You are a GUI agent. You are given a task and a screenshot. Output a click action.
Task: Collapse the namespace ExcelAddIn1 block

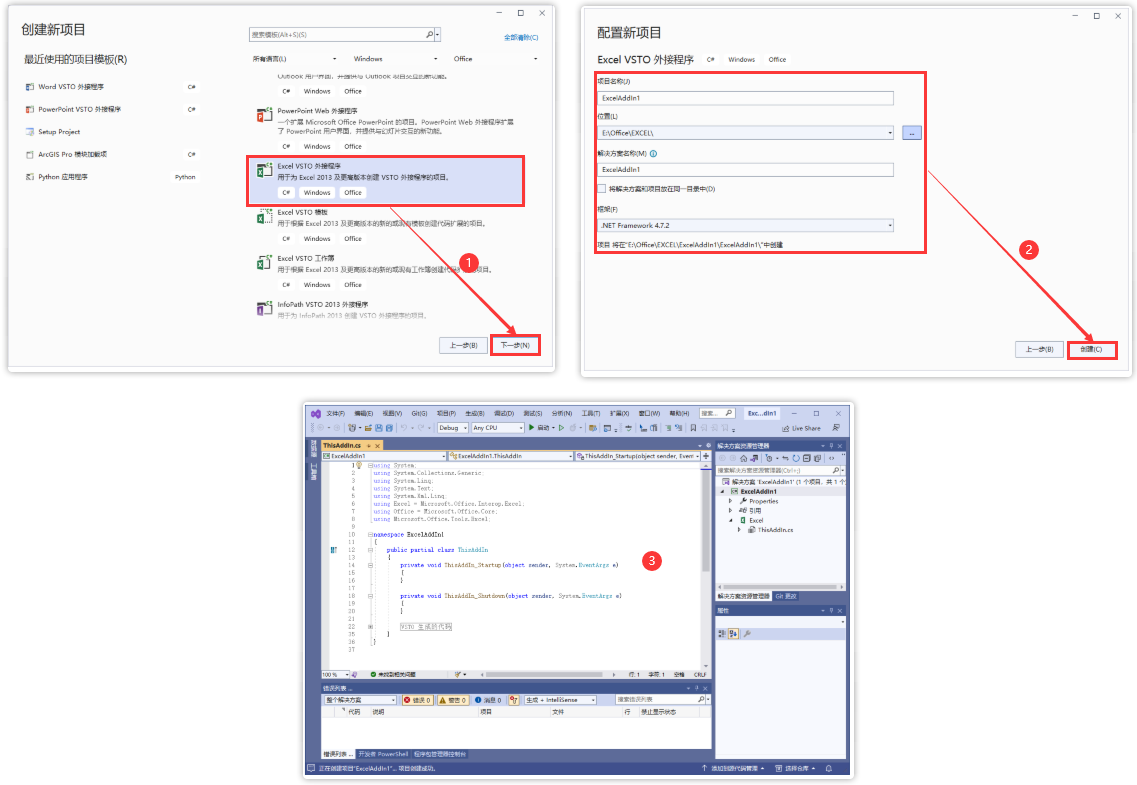371,534
